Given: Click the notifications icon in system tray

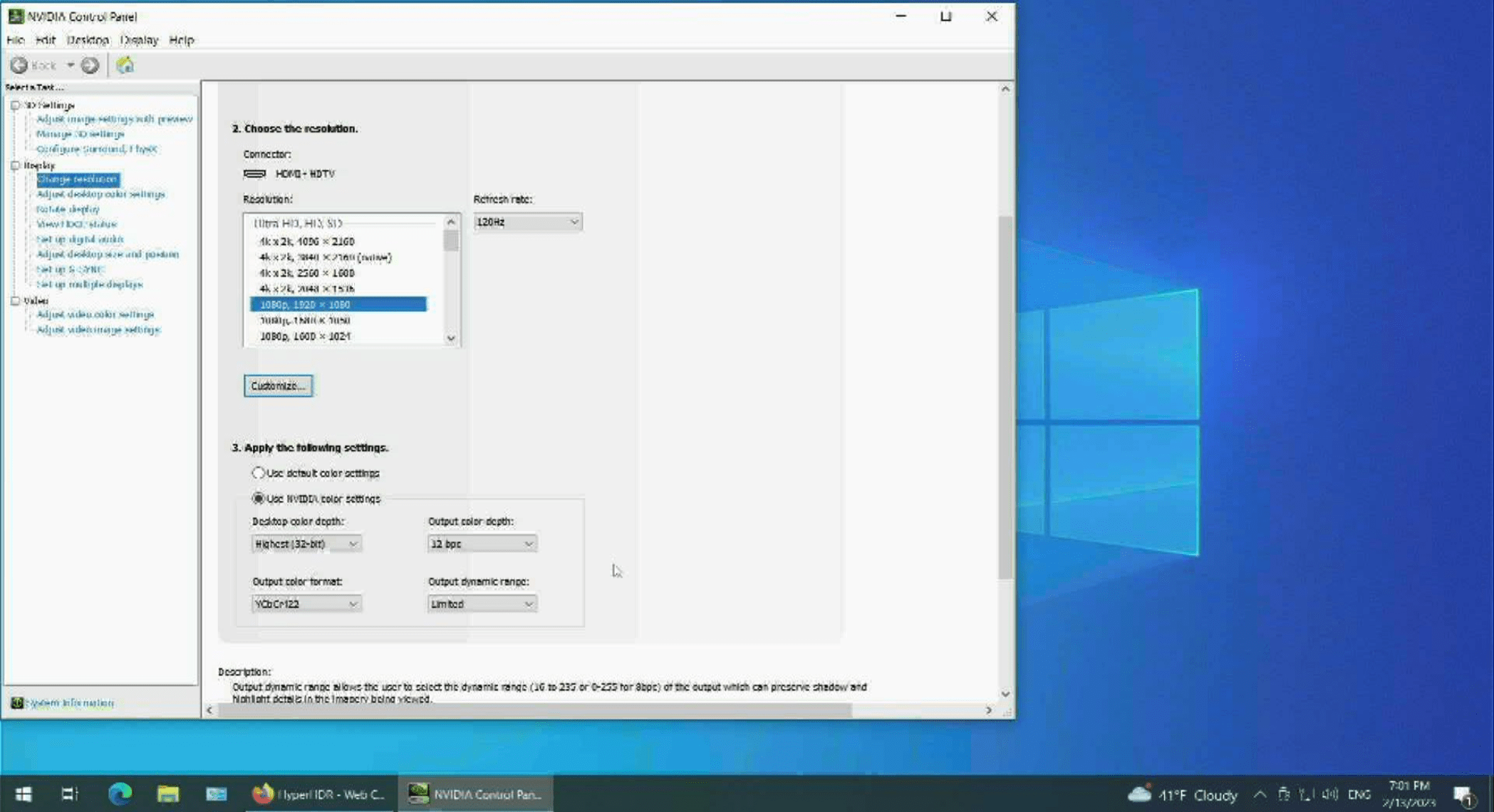Looking at the screenshot, I should (1464, 794).
